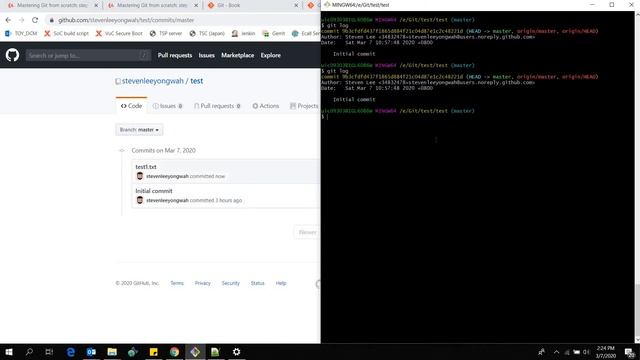Open the TSP server bookmark

tap(166, 33)
